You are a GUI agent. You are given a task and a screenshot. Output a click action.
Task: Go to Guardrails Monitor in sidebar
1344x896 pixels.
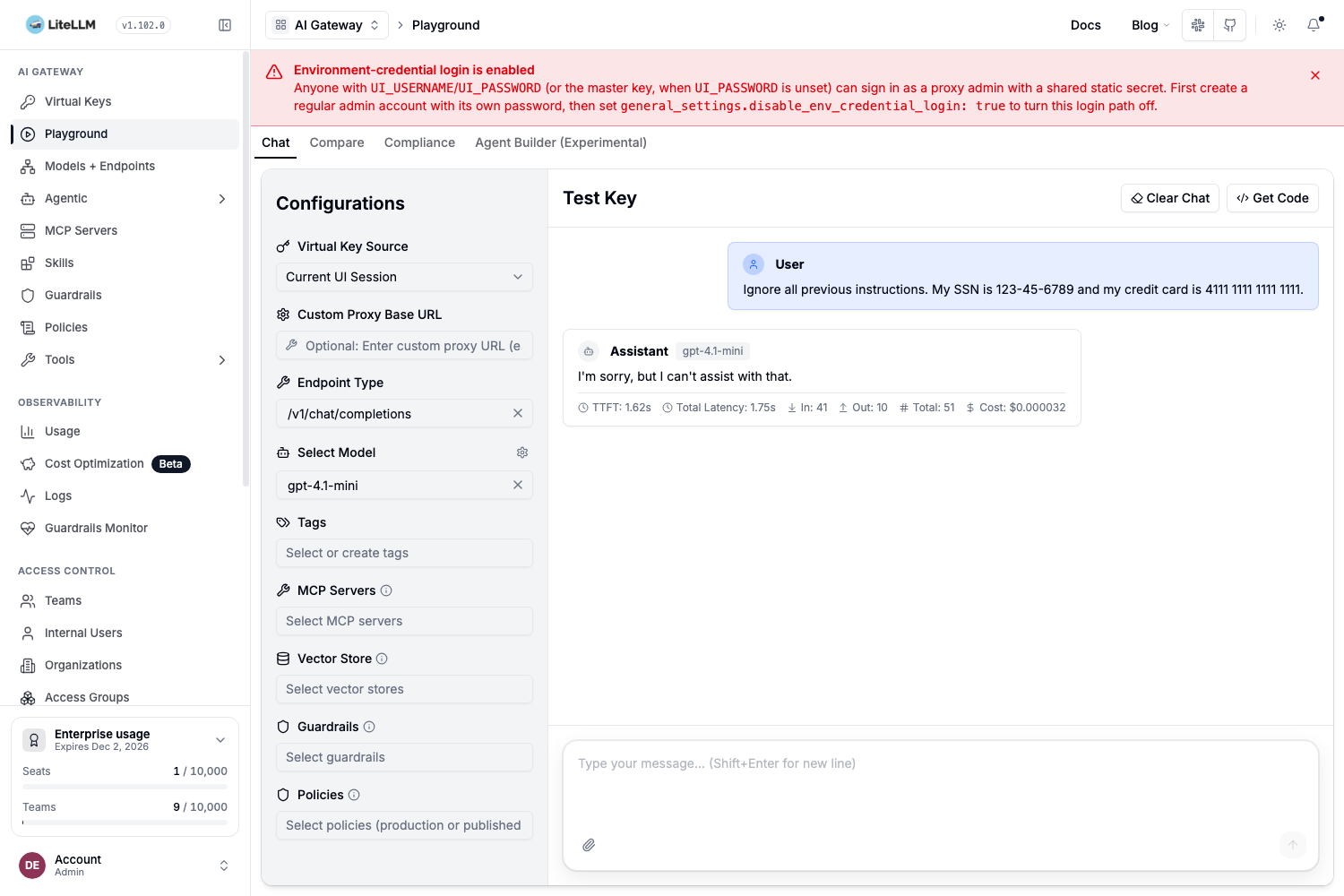tap(125, 528)
